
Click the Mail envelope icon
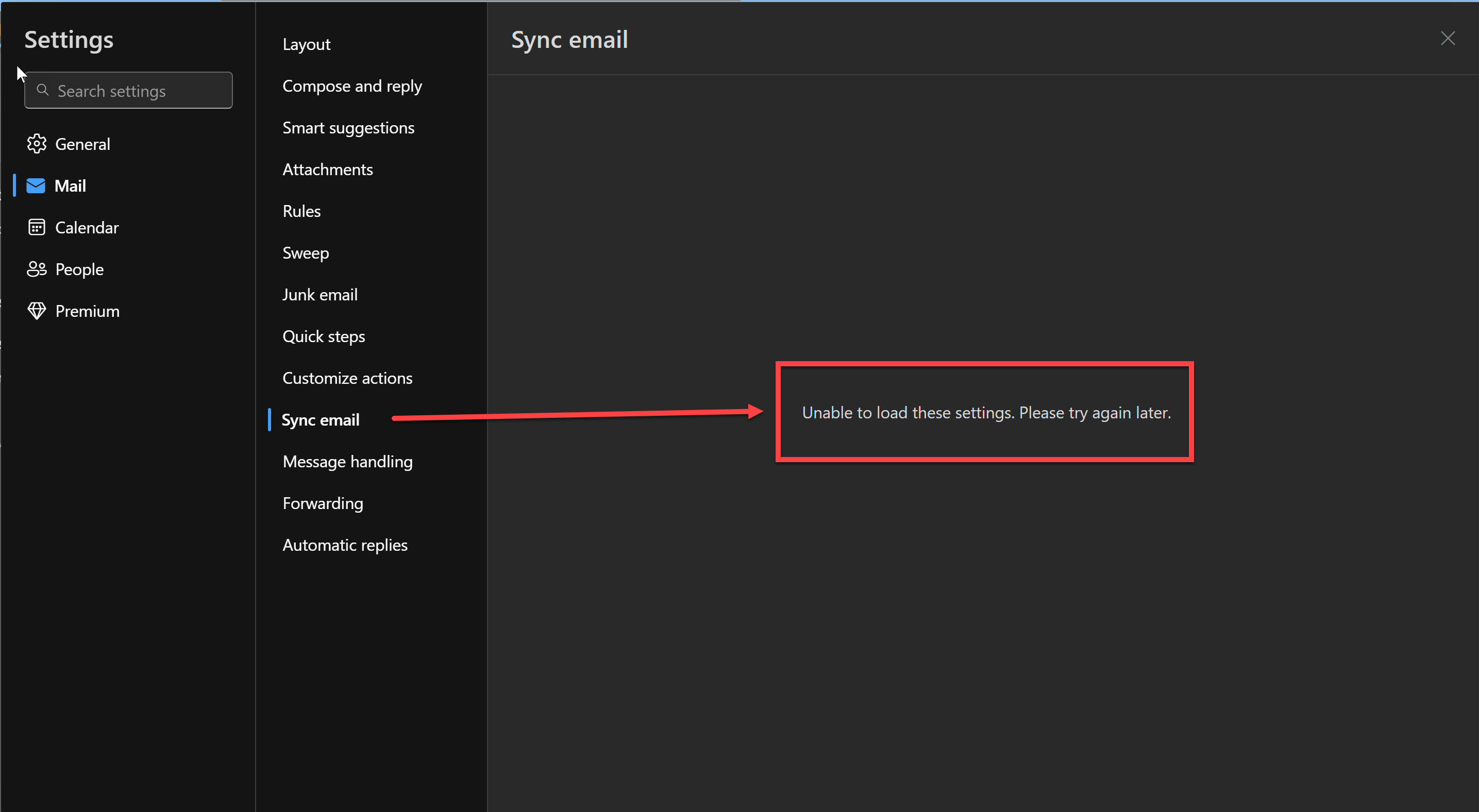36,186
